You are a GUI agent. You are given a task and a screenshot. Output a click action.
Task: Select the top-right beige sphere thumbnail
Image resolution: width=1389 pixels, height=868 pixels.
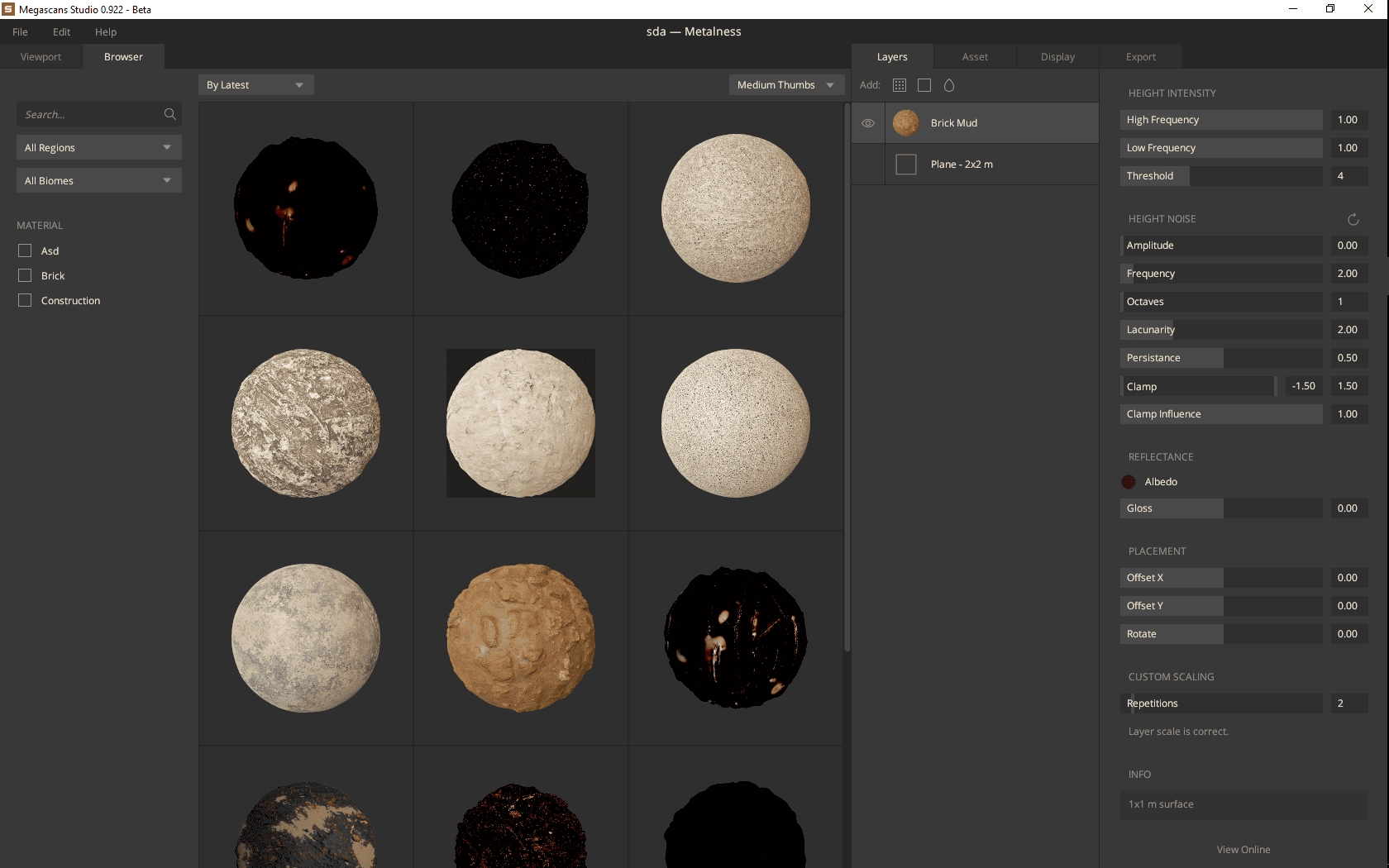pos(736,208)
